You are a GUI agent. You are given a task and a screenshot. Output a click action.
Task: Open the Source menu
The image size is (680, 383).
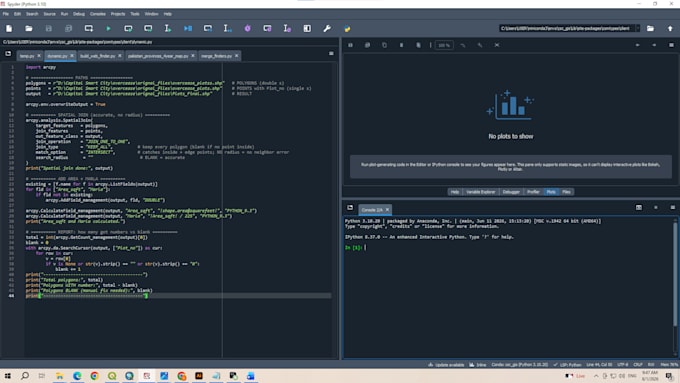pos(49,14)
